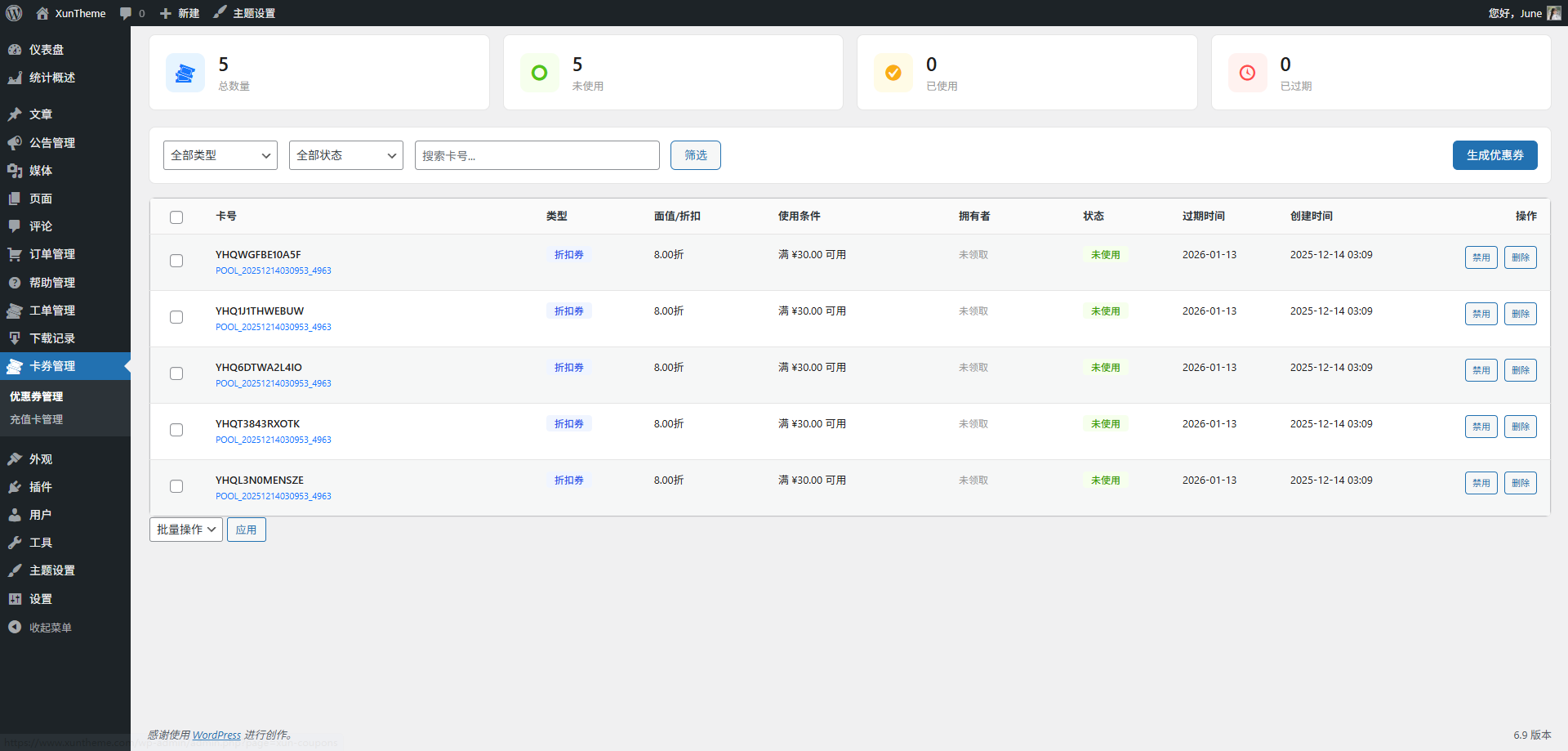This screenshot has width=1568, height=751.
Task: Collapse the sidebar with 收起菜单 icon
Action: [x=15, y=627]
